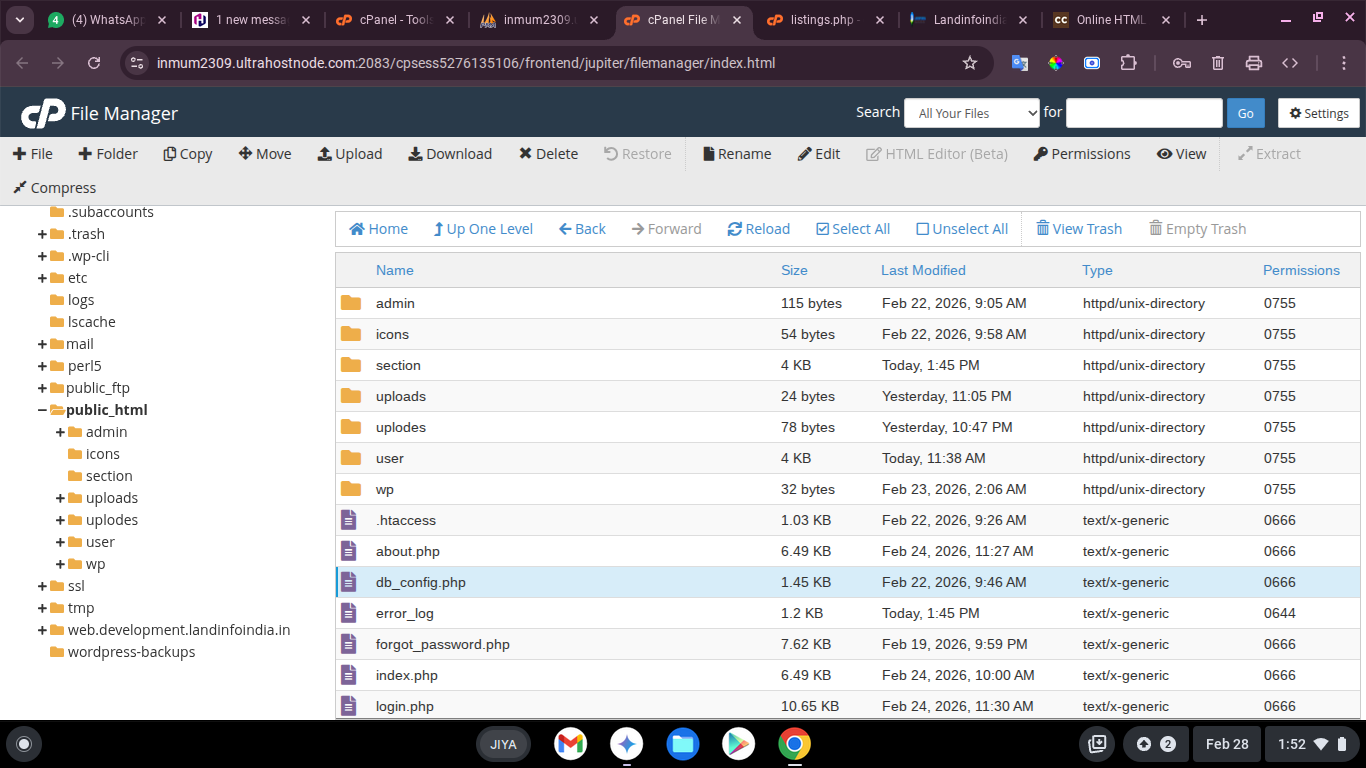Open View Trash bin

(x=1043, y=229)
